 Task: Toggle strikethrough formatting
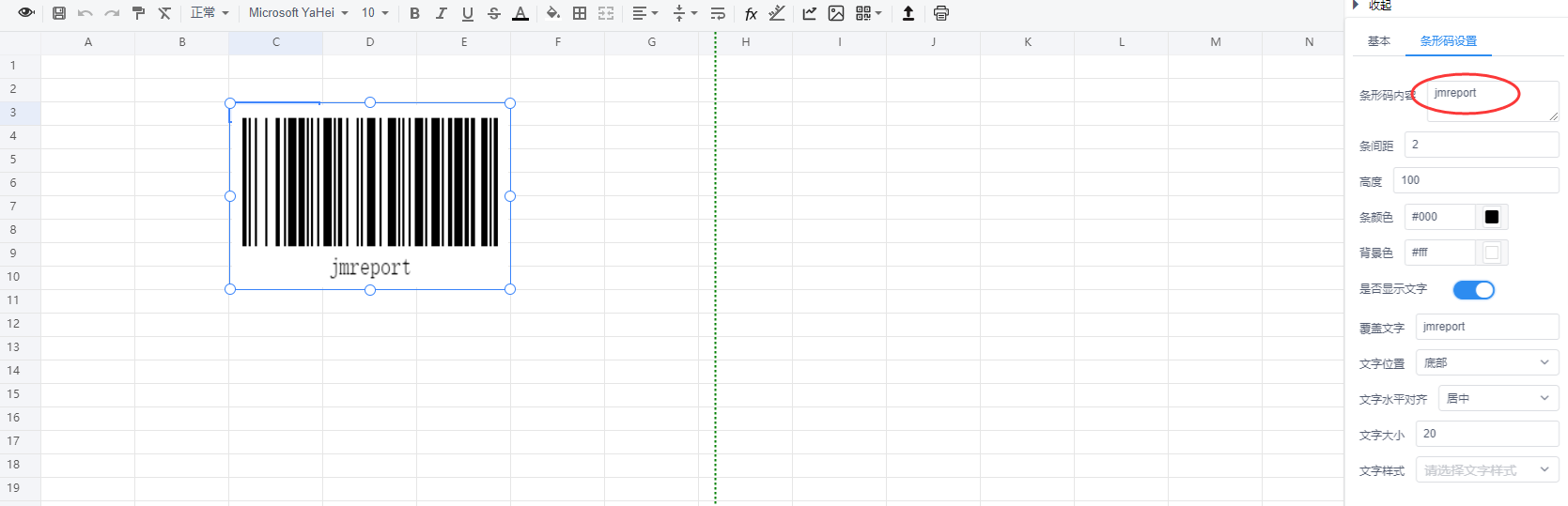pyautogui.click(x=493, y=13)
